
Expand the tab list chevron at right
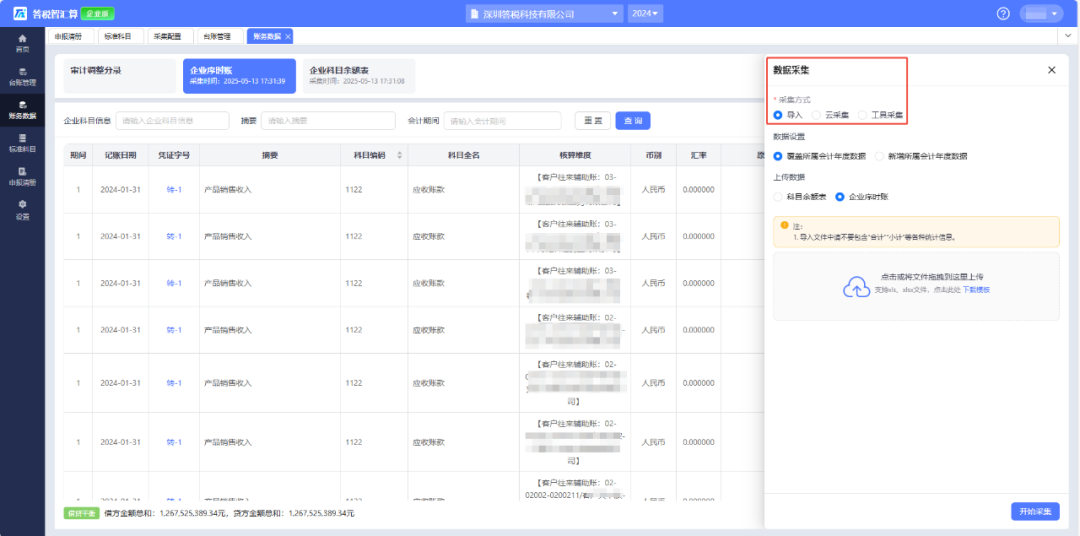pyautogui.click(x=1068, y=36)
